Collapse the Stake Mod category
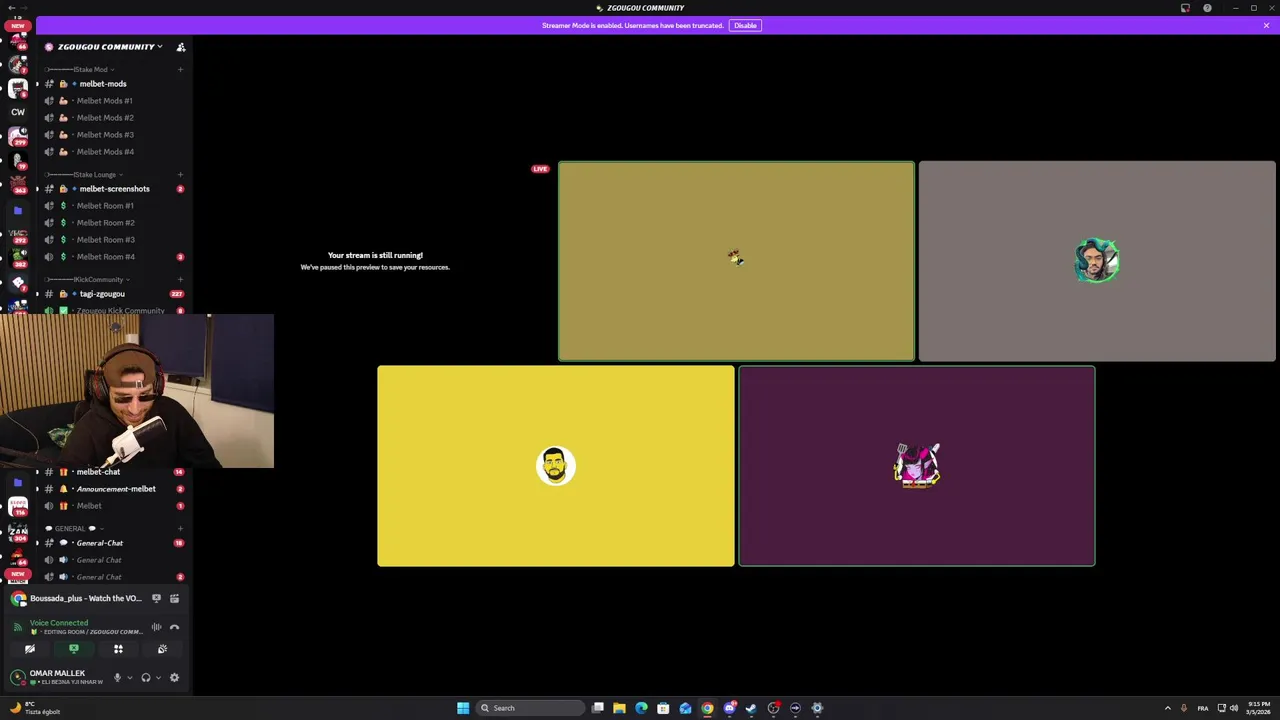Image resolution: width=1280 pixels, height=720 pixels. (80, 70)
